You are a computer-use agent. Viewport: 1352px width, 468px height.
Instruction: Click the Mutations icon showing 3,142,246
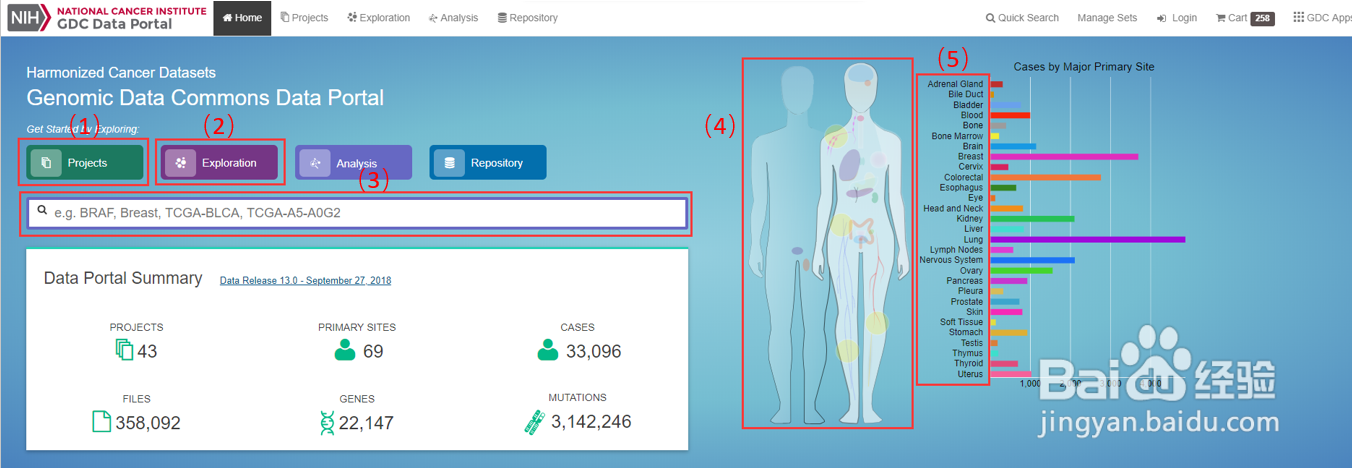pyautogui.click(x=534, y=422)
